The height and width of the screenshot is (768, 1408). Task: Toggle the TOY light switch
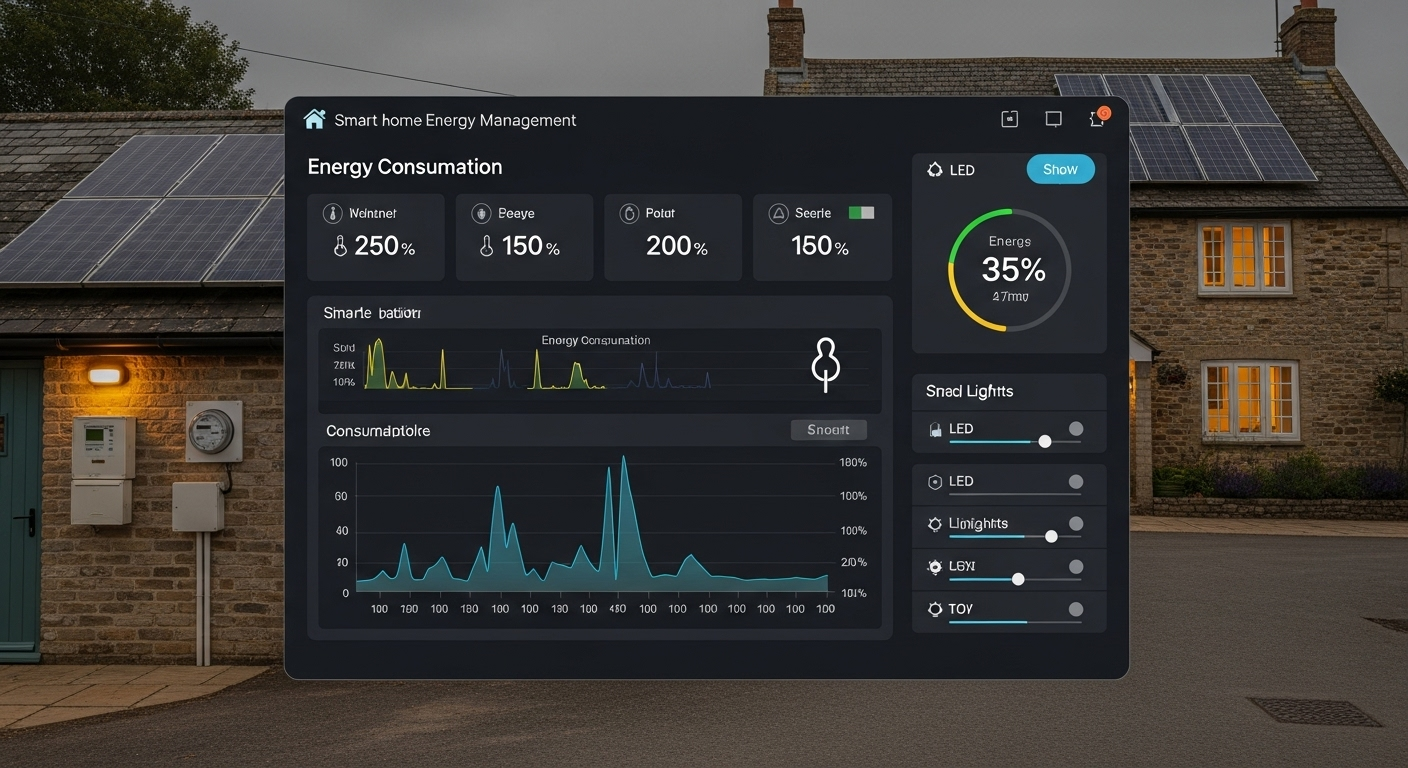point(1076,609)
